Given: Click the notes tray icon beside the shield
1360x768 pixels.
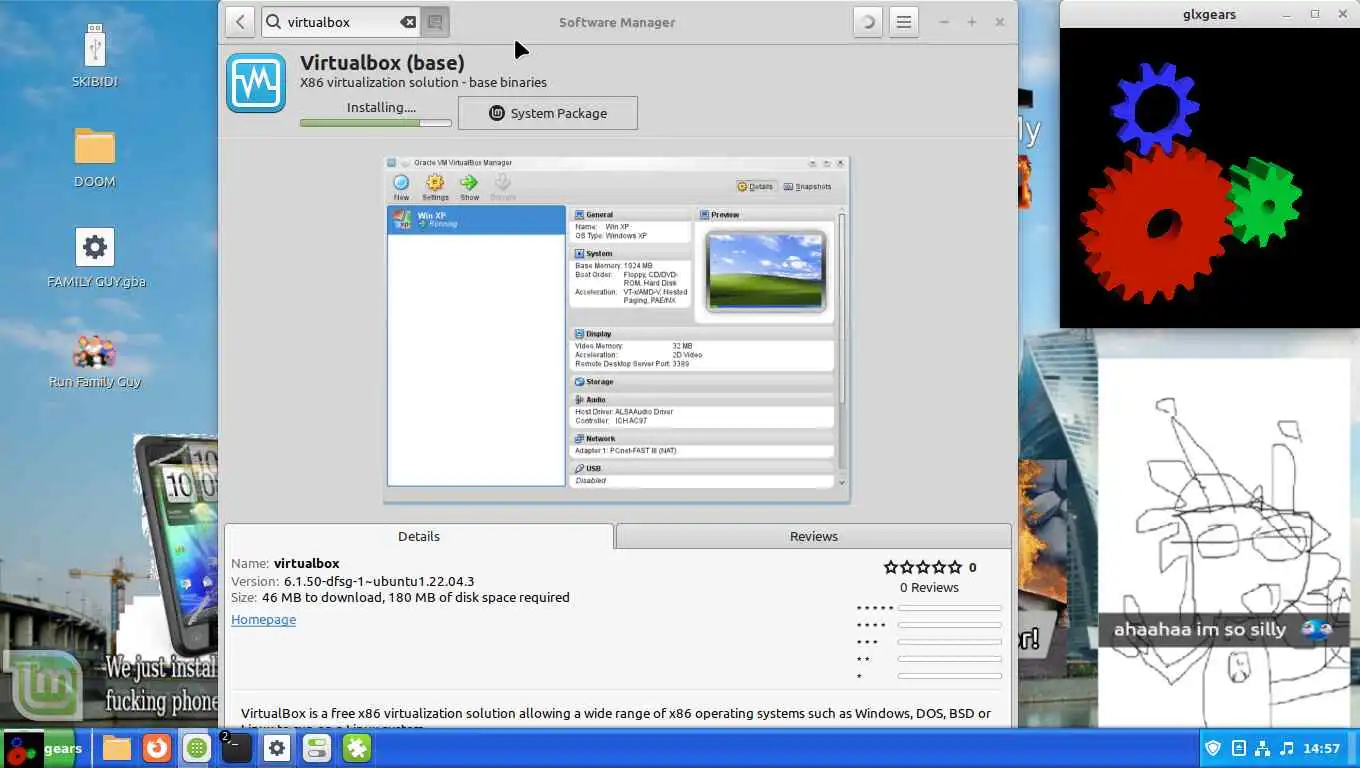Looking at the screenshot, I should [1238, 748].
